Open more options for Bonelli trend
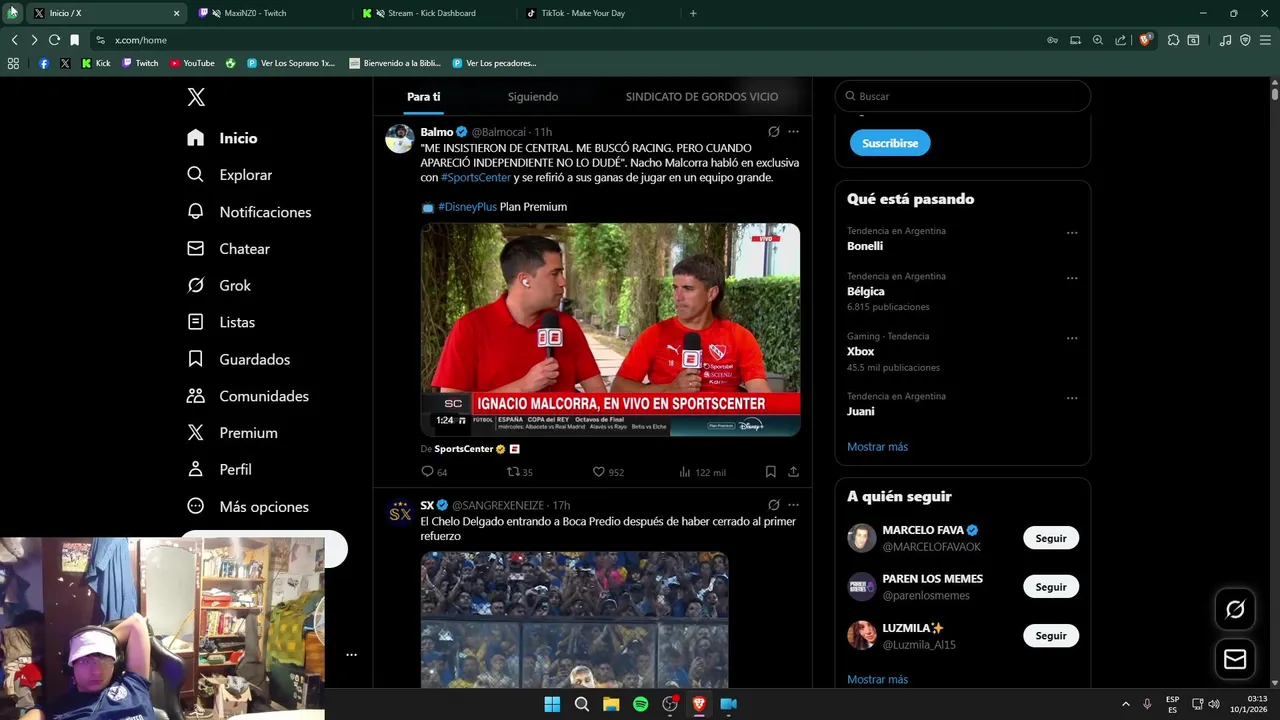 point(1072,233)
